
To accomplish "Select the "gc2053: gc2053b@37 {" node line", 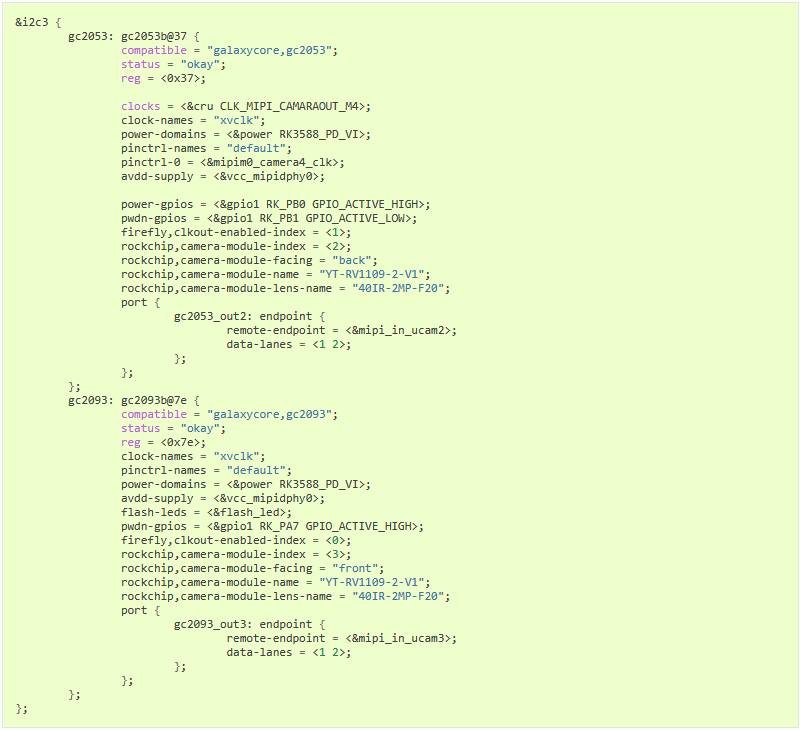I will click(134, 37).
